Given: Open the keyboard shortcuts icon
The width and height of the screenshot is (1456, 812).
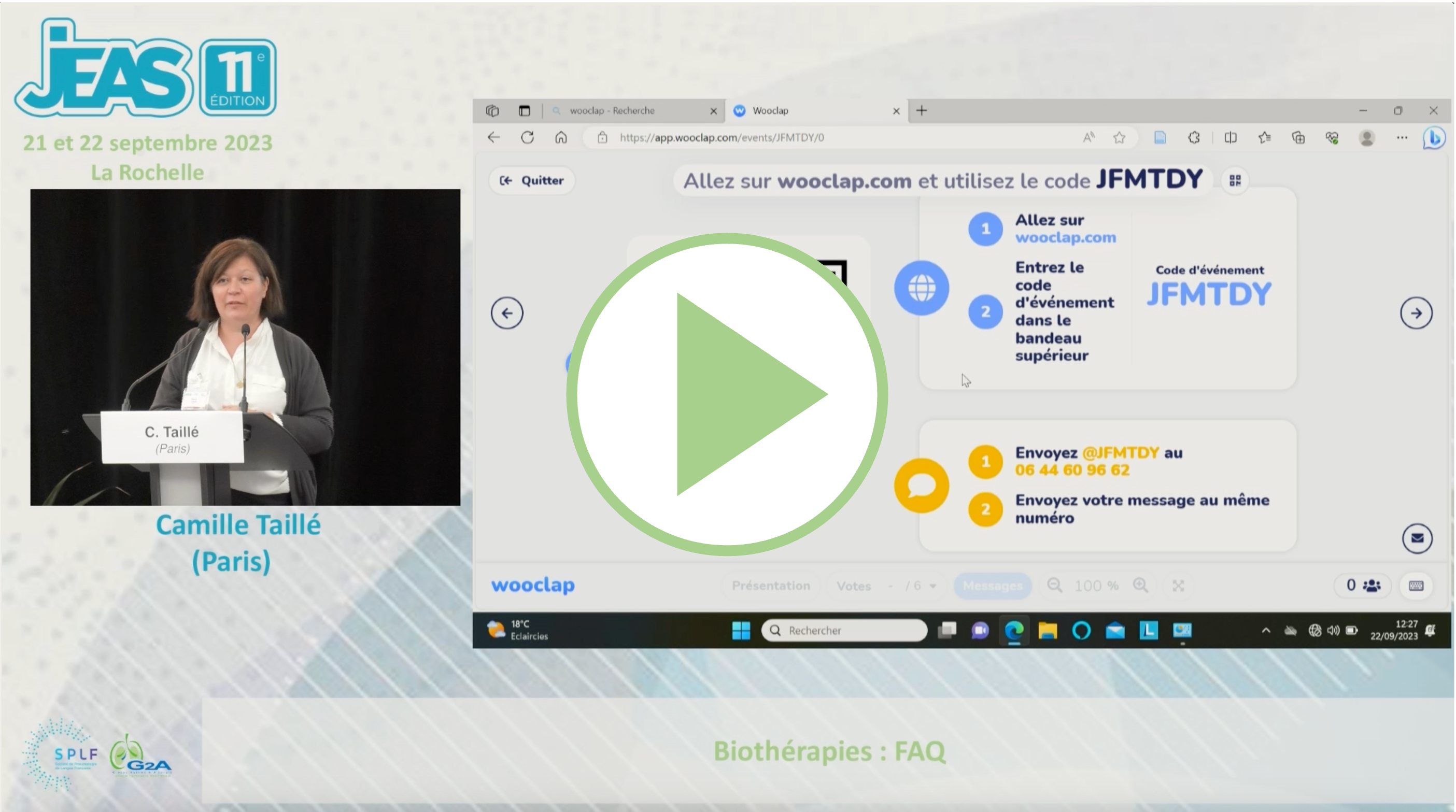Looking at the screenshot, I should coord(1416,586).
